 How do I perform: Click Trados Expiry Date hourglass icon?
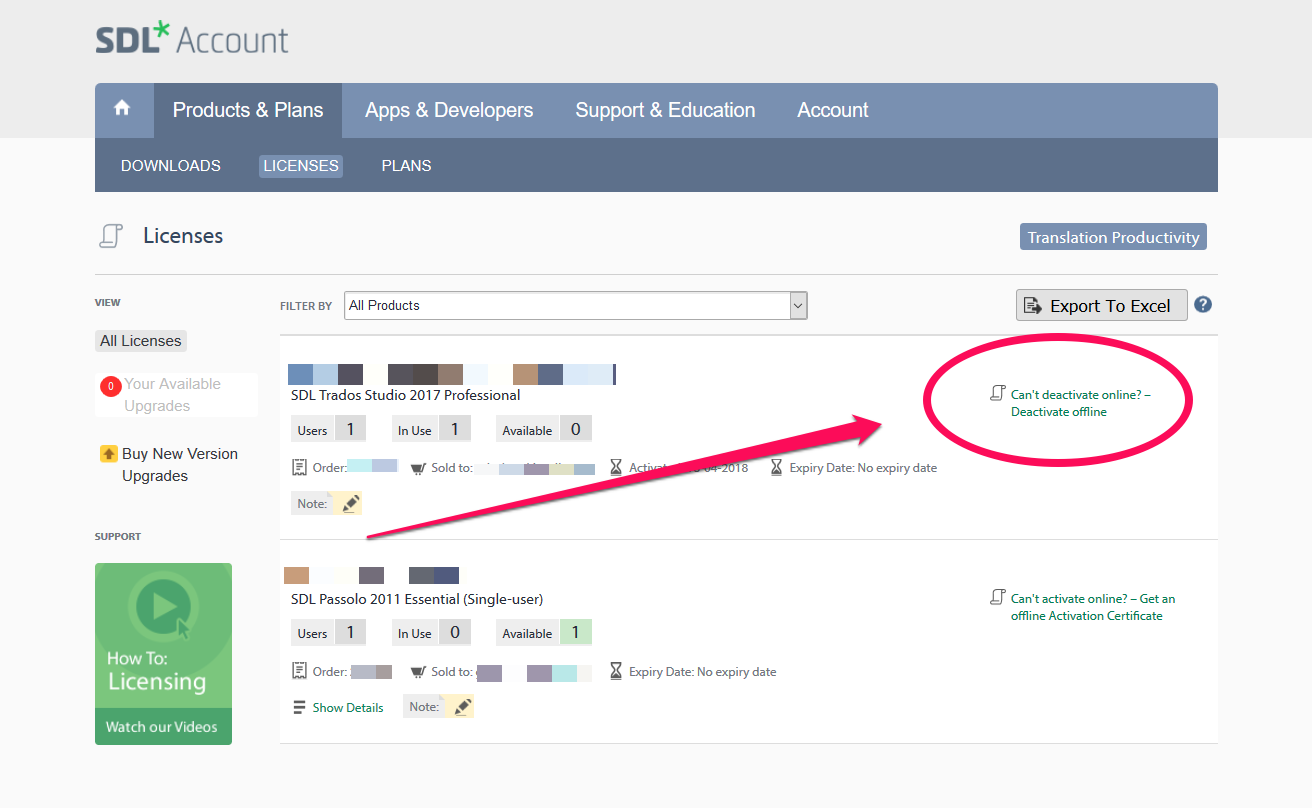point(777,467)
